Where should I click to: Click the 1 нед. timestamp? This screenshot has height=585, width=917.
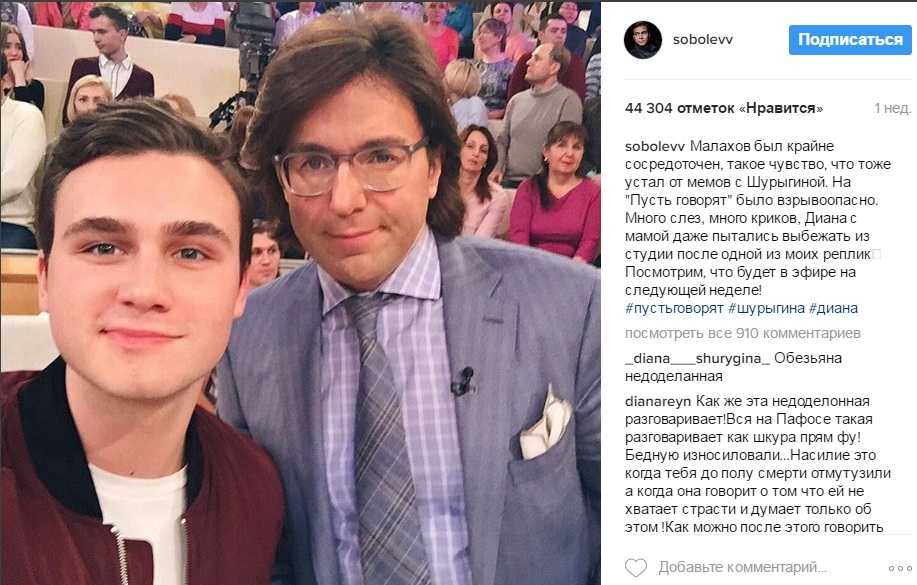click(x=892, y=108)
